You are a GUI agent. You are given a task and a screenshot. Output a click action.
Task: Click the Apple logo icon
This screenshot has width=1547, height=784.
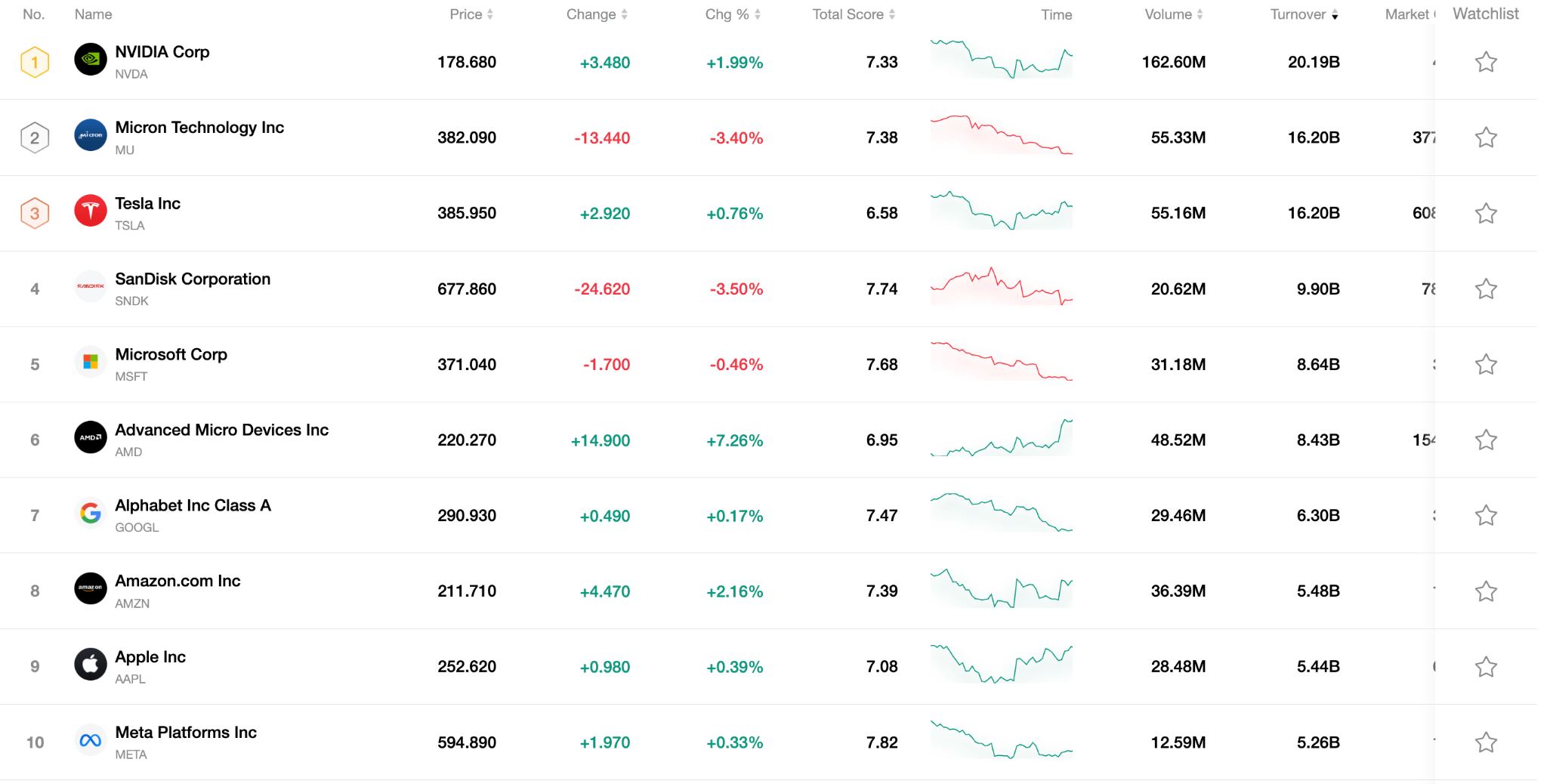90,665
